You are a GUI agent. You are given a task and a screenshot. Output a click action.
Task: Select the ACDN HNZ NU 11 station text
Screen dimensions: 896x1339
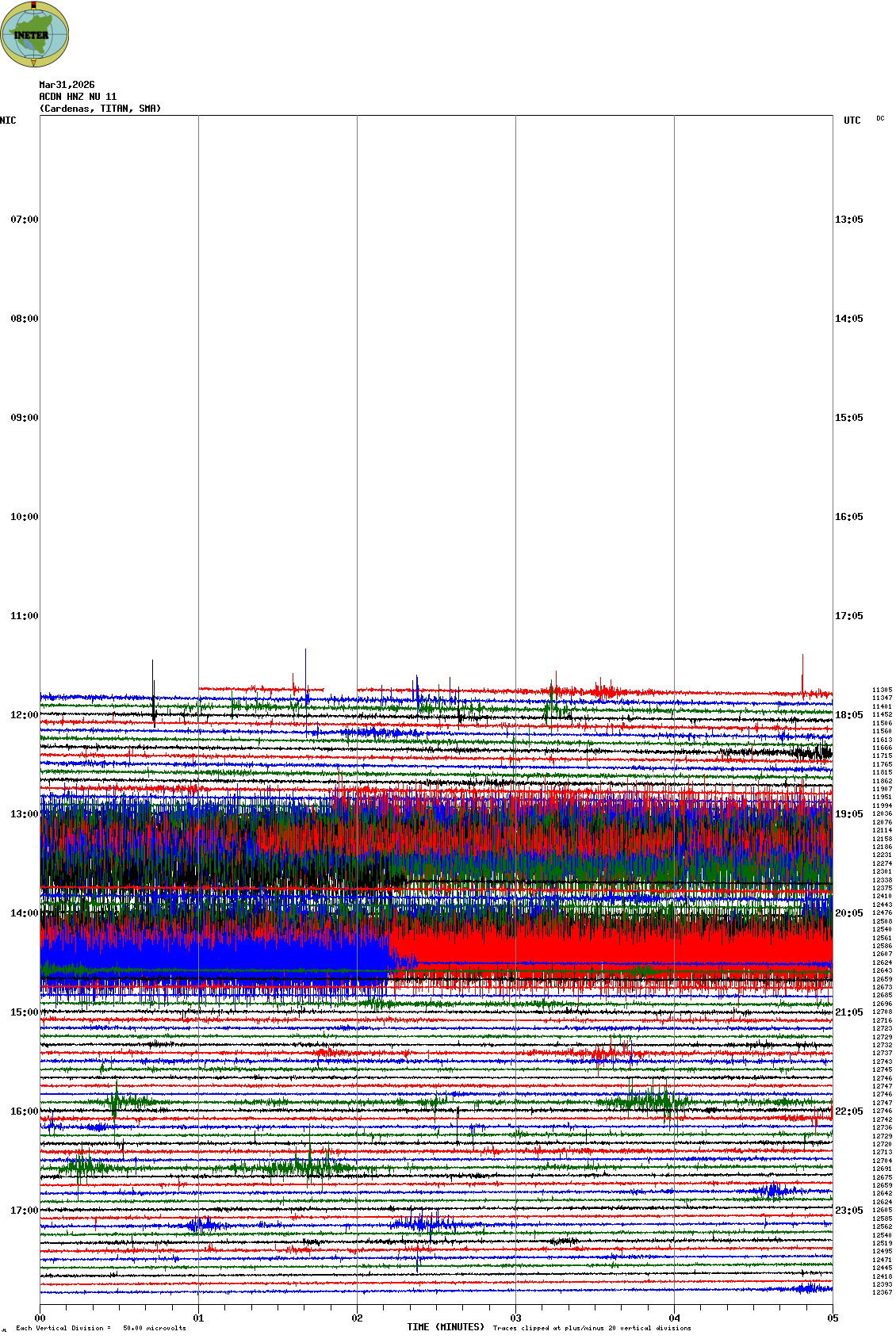tap(78, 97)
